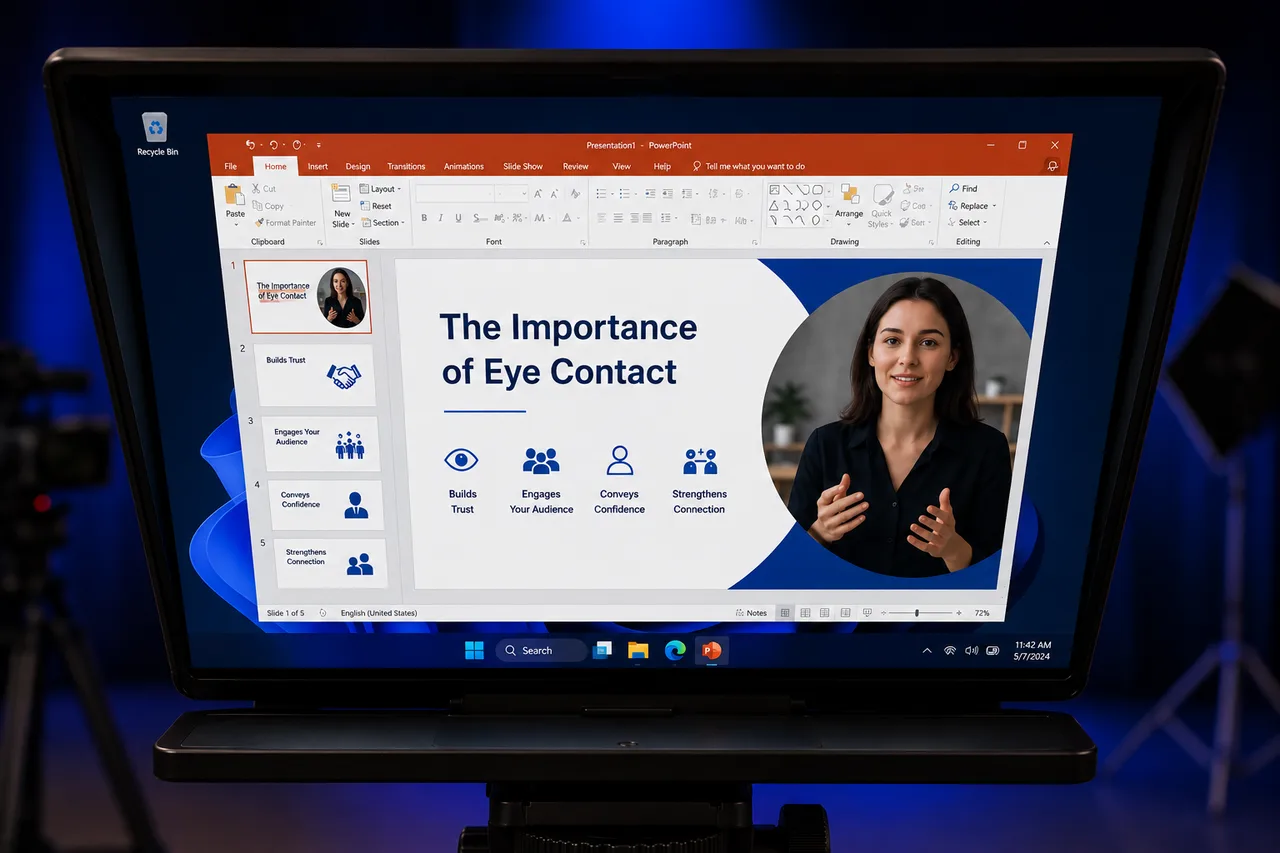Open the Layout dropdown
Viewport: 1280px width, 853px height.
(x=380, y=189)
